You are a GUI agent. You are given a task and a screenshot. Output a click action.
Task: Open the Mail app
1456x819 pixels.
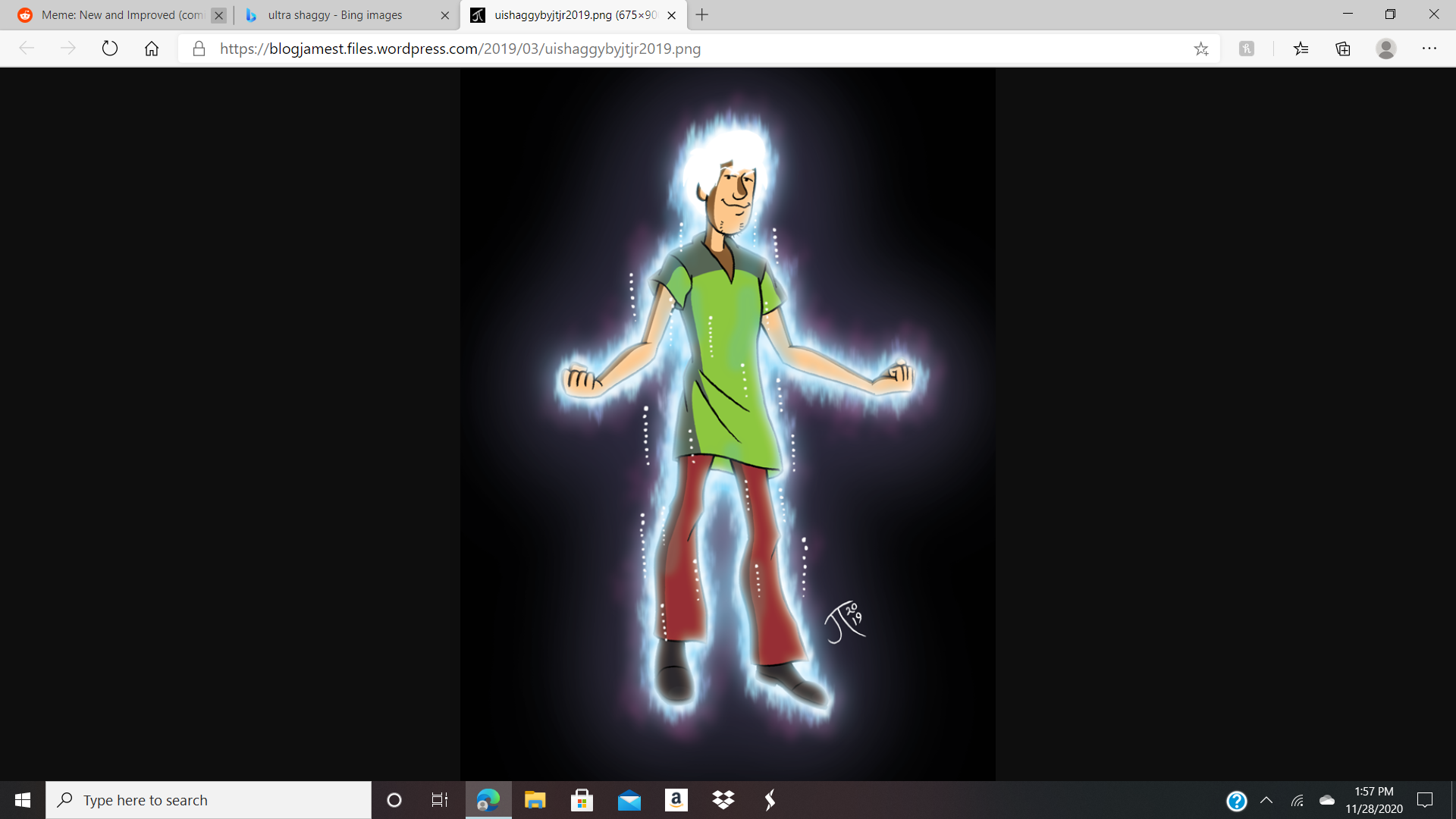pos(629,800)
